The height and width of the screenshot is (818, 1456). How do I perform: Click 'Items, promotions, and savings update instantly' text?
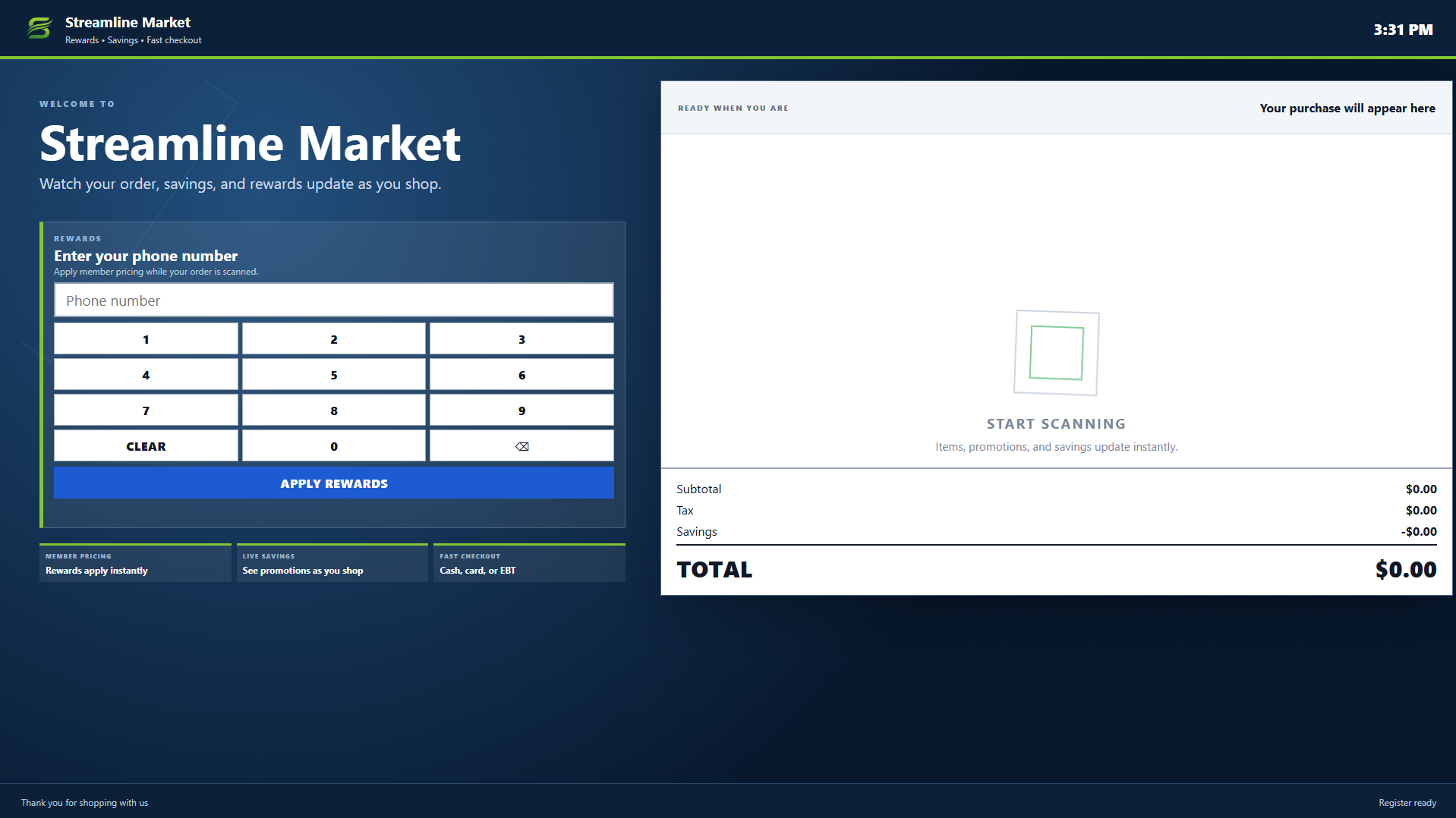point(1056,447)
